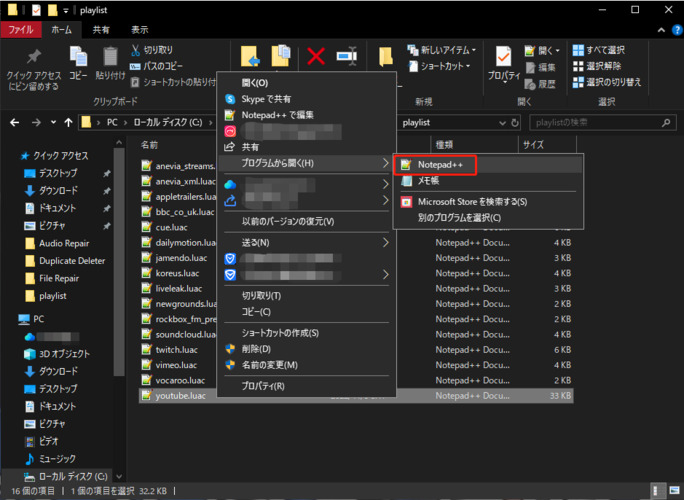Select 3D Objects (3D オブジェクト) in sidebar

click(x=57, y=354)
